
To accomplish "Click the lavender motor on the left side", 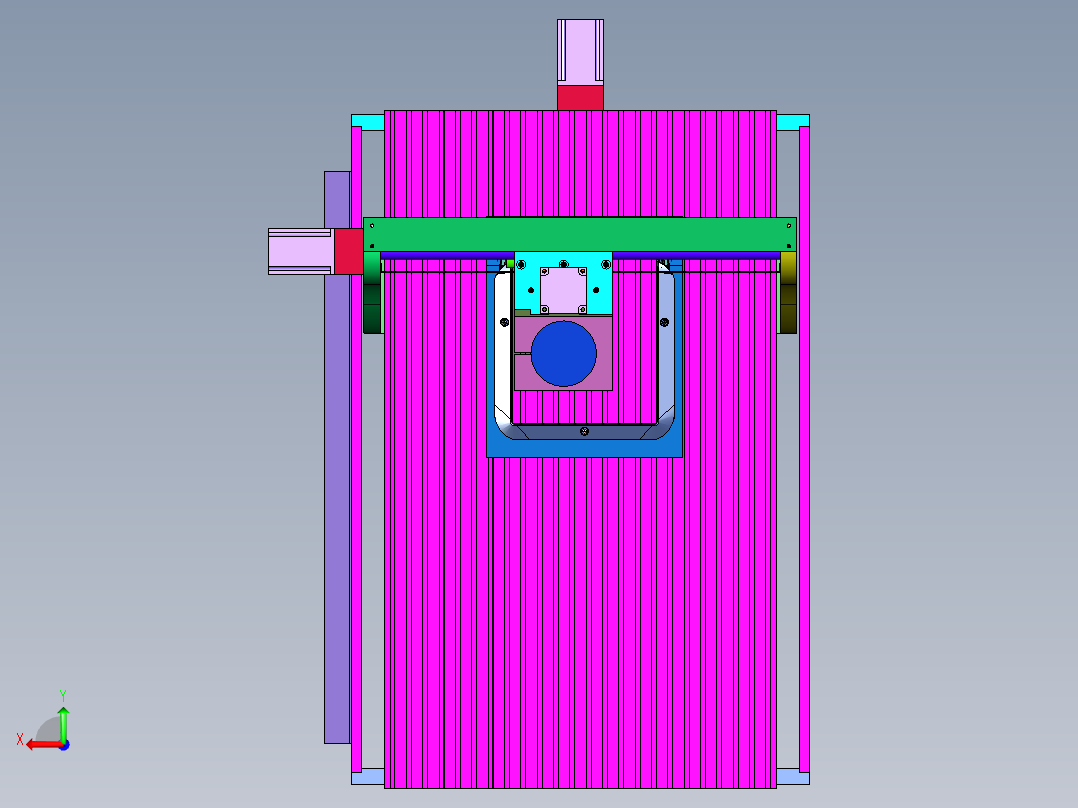I will pyautogui.click(x=300, y=250).
